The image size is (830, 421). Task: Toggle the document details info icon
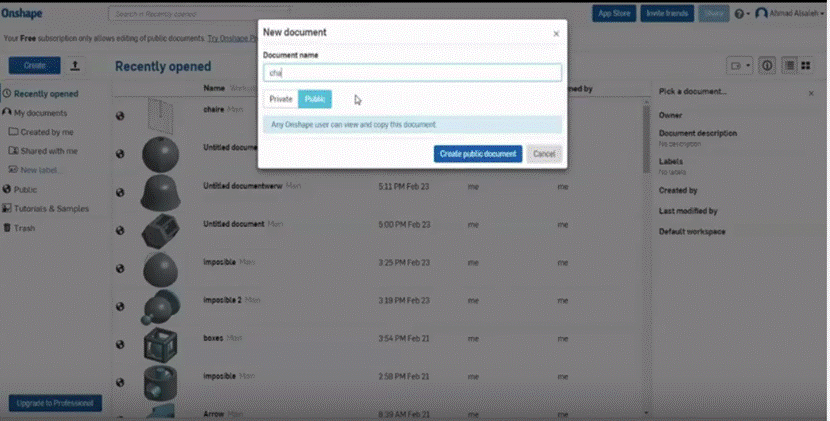[x=767, y=66]
